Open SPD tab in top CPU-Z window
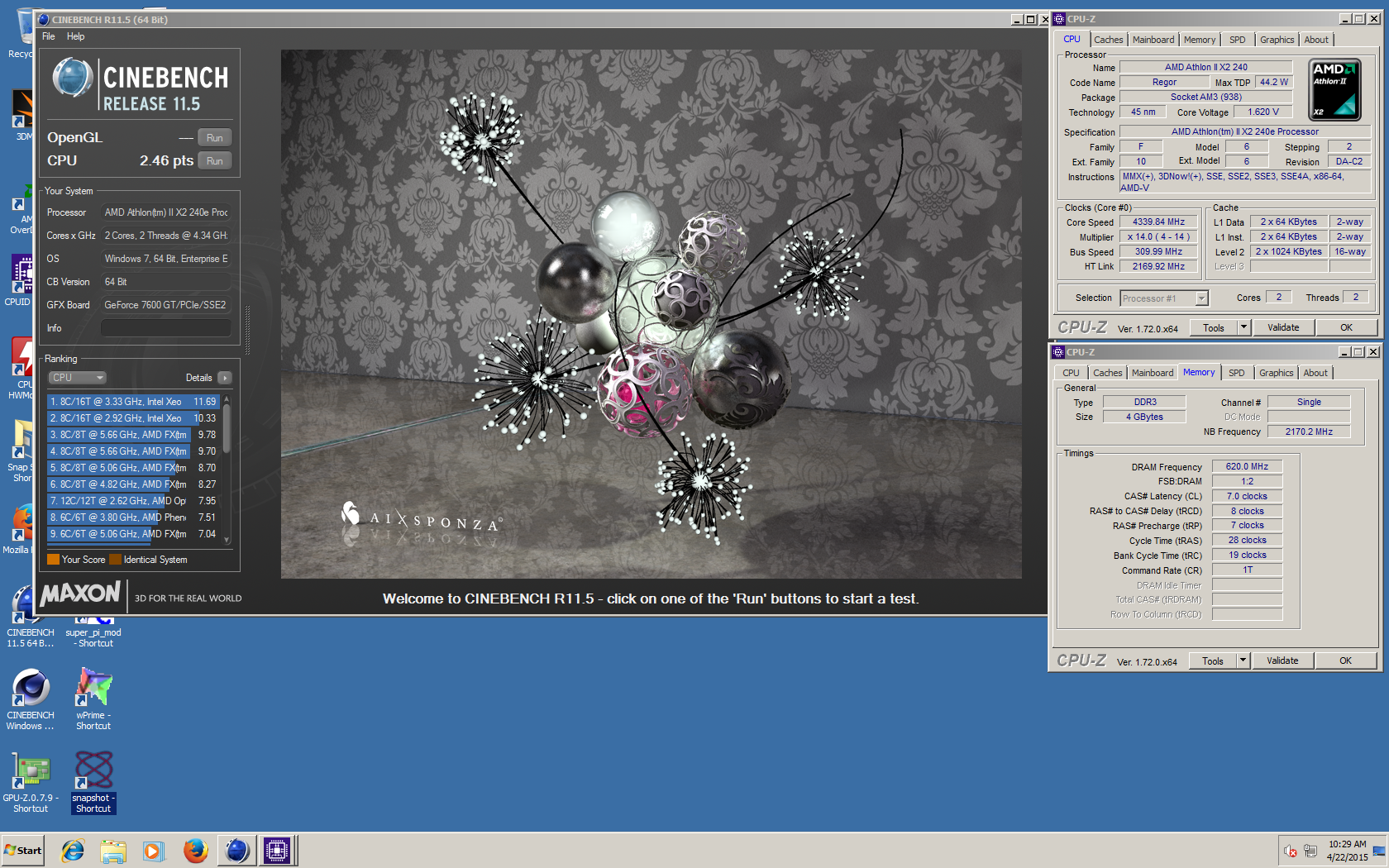1389x868 pixels. (1237, 40)
